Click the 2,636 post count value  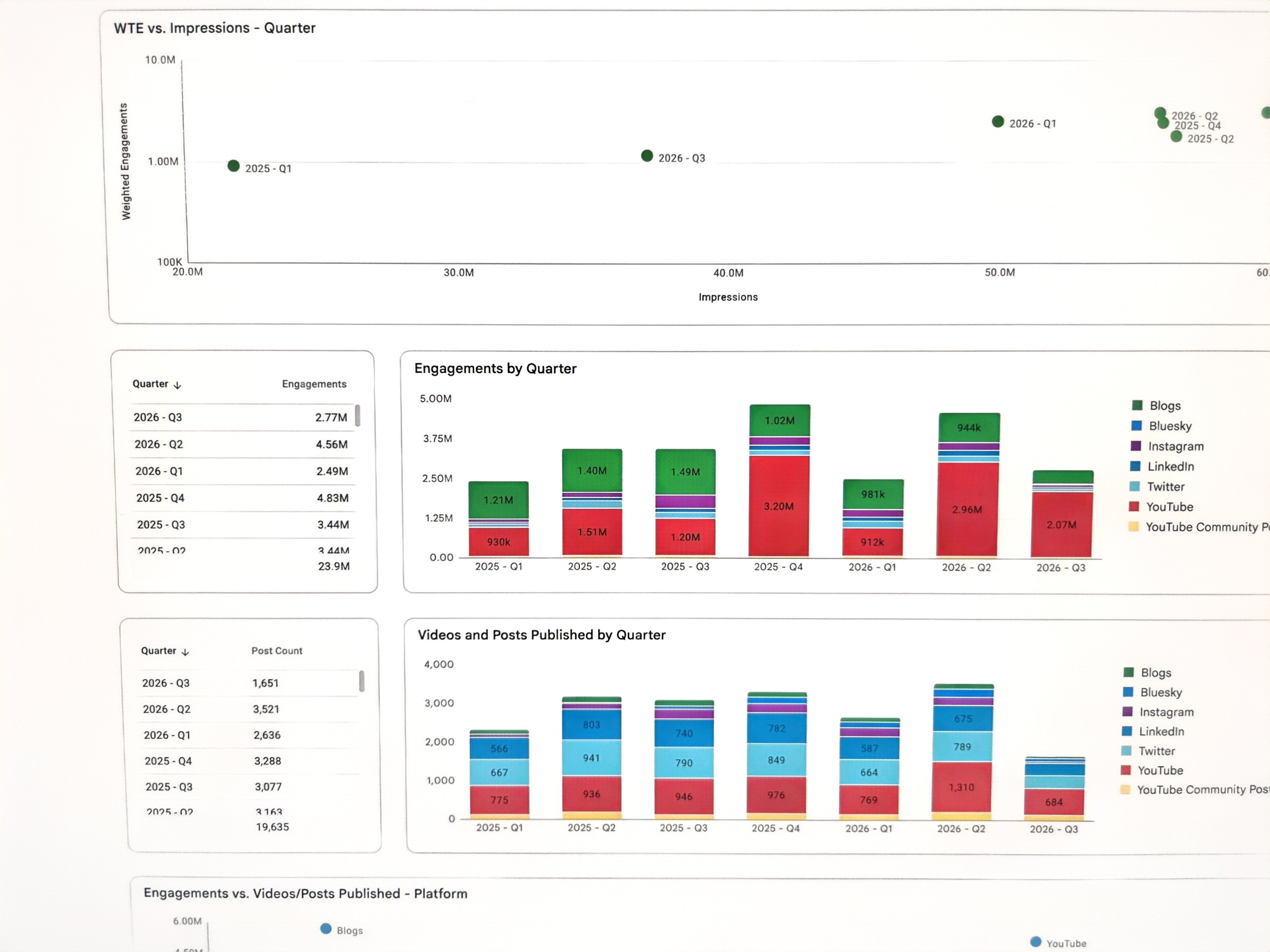(x=267, y=735)
